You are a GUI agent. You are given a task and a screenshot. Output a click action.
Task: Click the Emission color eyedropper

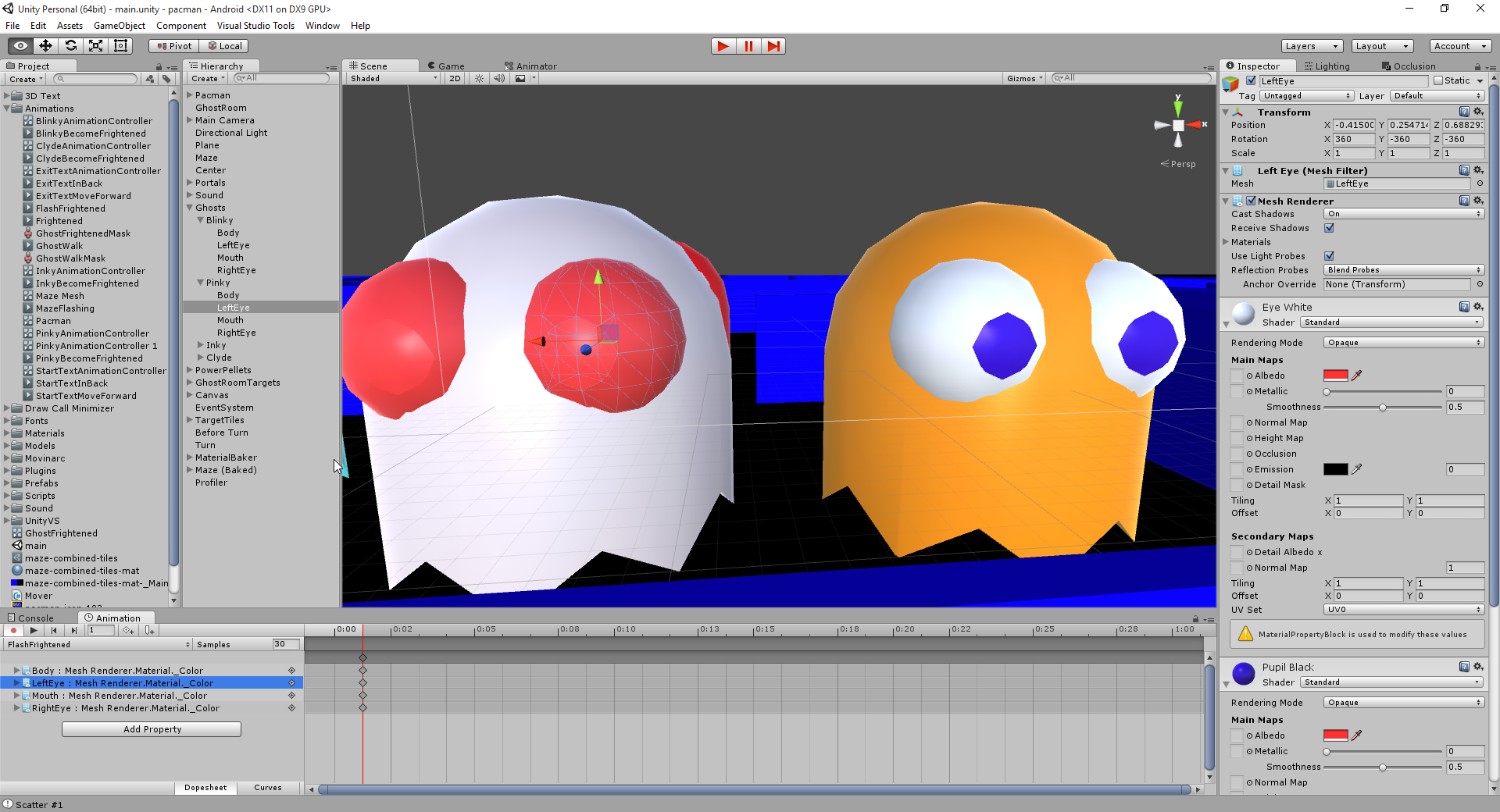(x=1357, y=469)
